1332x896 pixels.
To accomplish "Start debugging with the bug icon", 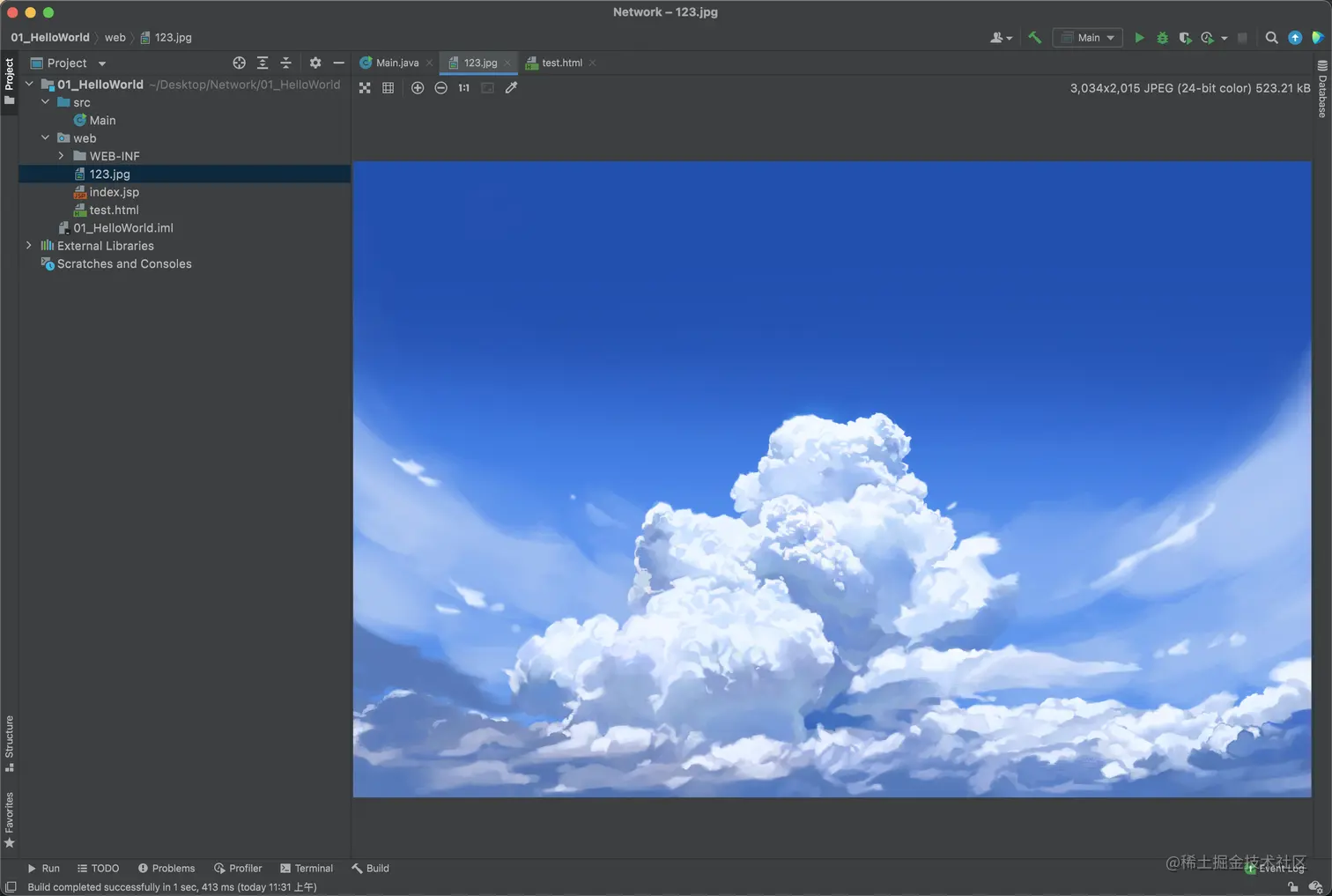I will [x=1162, y=38].
